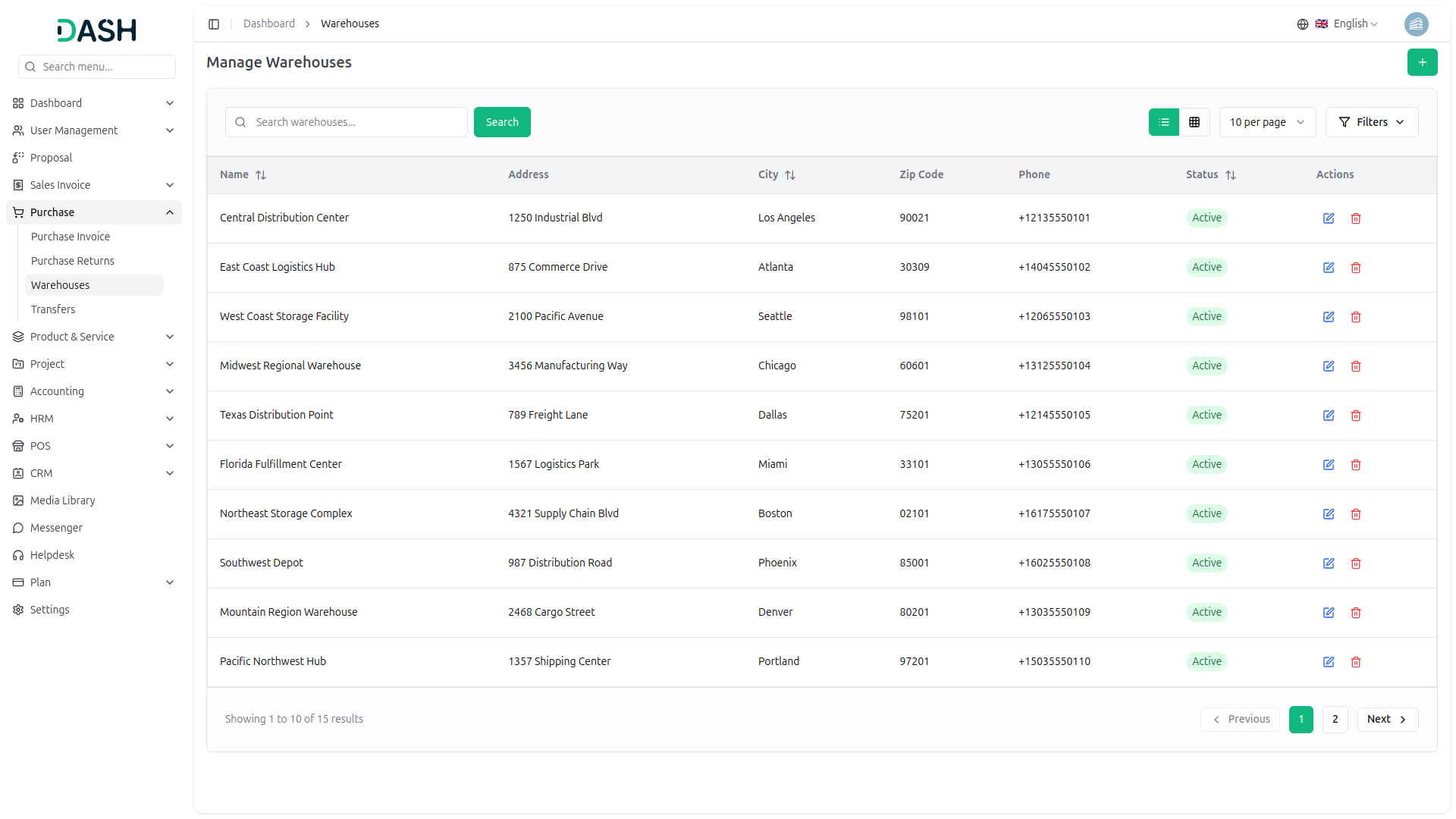Delete Mountain Region Warehouse
The width and height of the screenshot is (1456, 819).
click(1356, 613)
